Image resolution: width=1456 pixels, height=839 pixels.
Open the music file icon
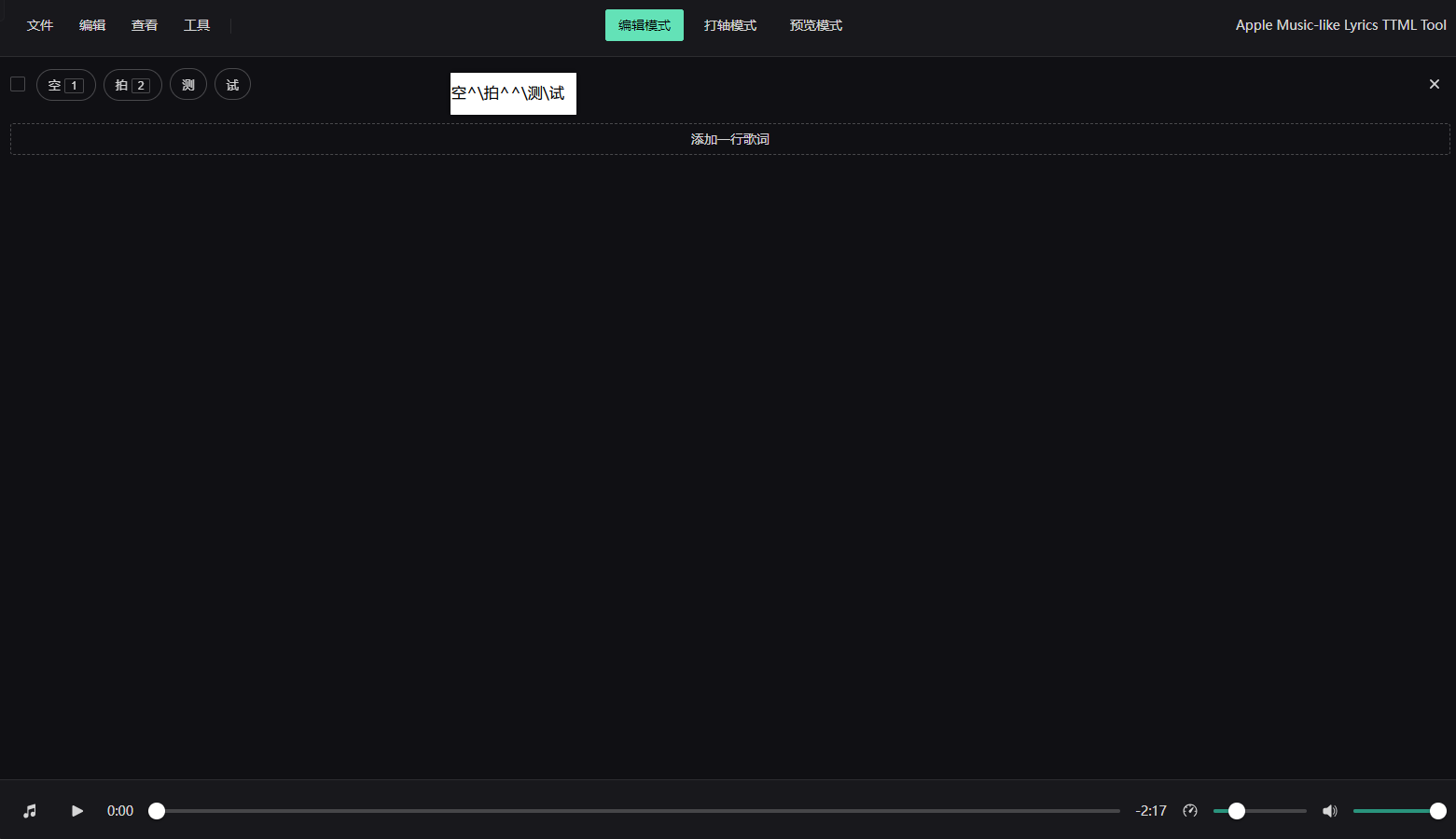[x=30, y=811]
